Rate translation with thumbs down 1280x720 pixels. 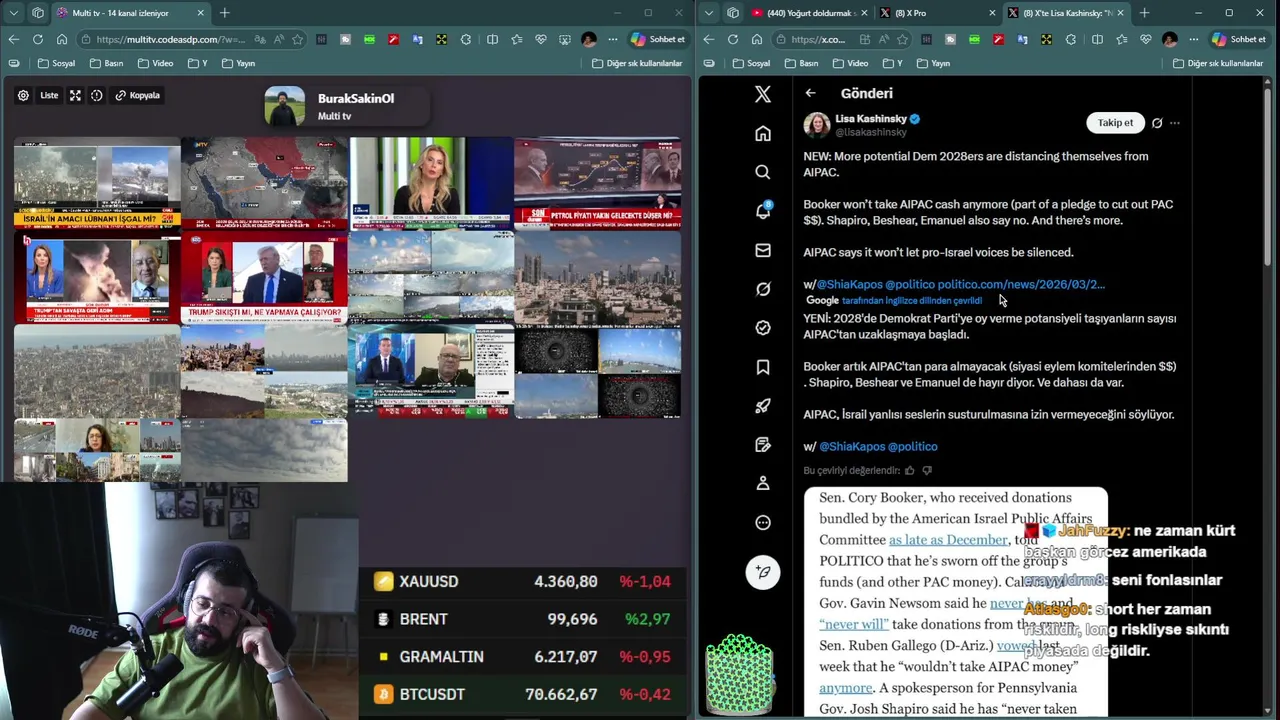pyautogui.click(x=927, y=470)
